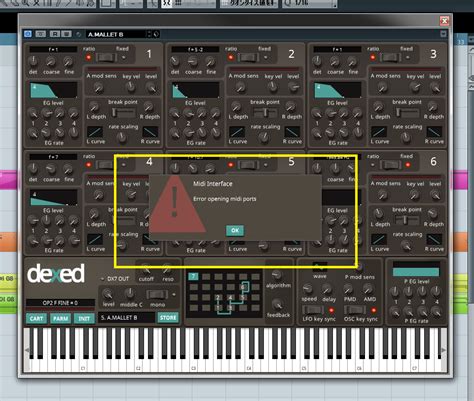The image size is (474, 401).
Task: Click operator 6 rate scaling knob
Action: pos(407,246)
